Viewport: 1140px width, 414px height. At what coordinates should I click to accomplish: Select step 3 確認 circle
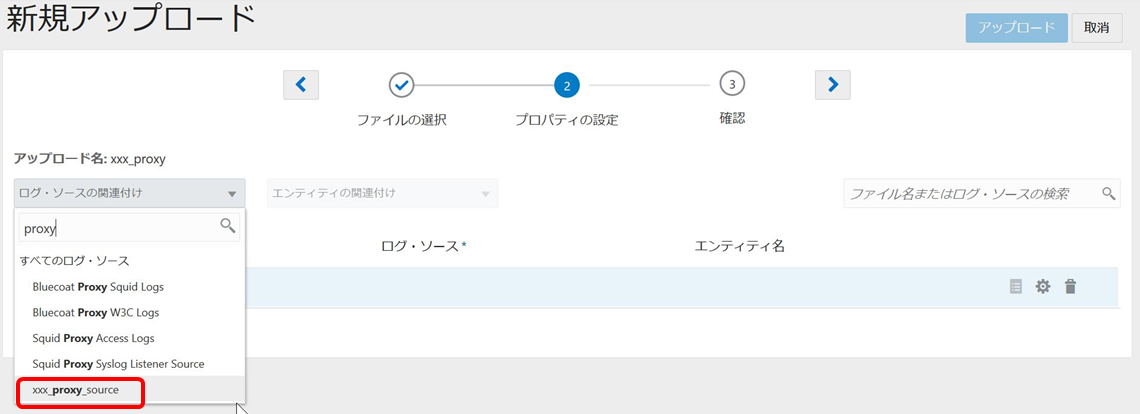pos(732,84)
